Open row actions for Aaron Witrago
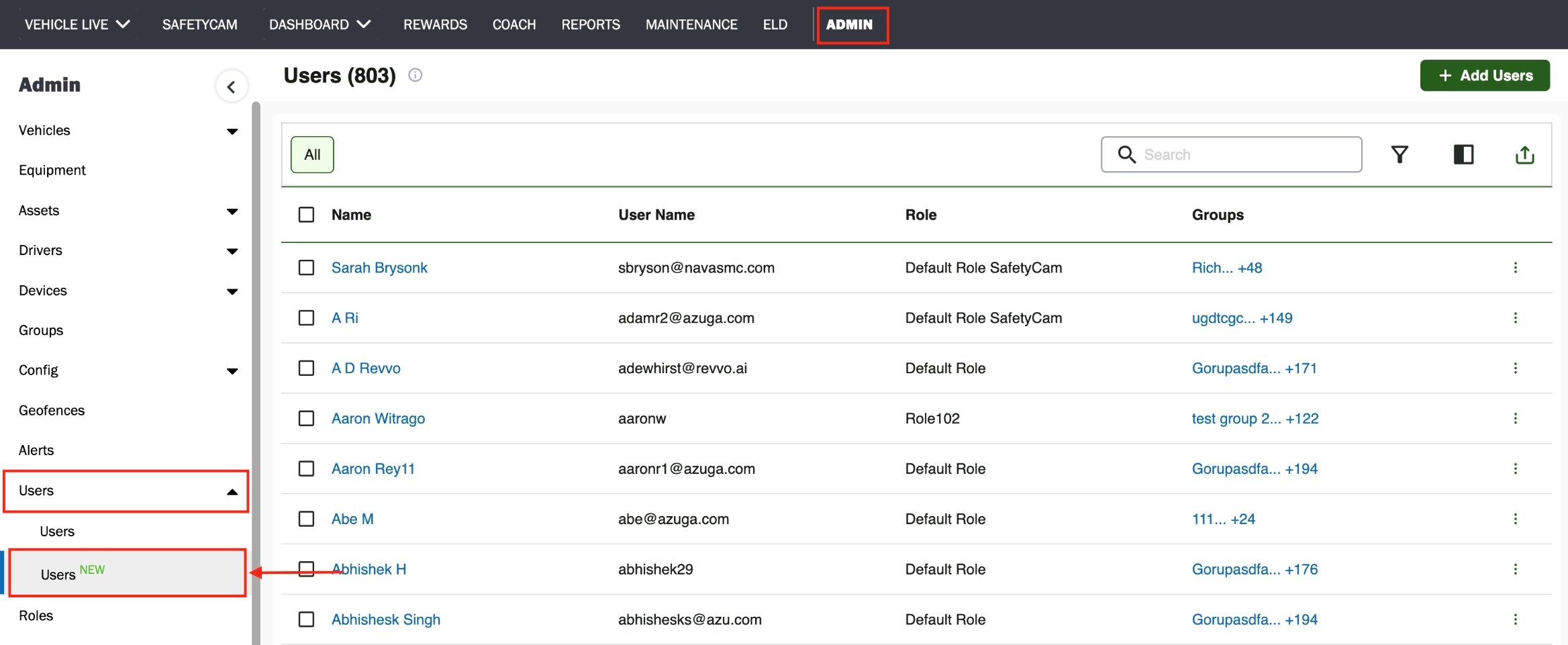The width and height of the screenshot is (1568, 645). tap(1515, 419)
